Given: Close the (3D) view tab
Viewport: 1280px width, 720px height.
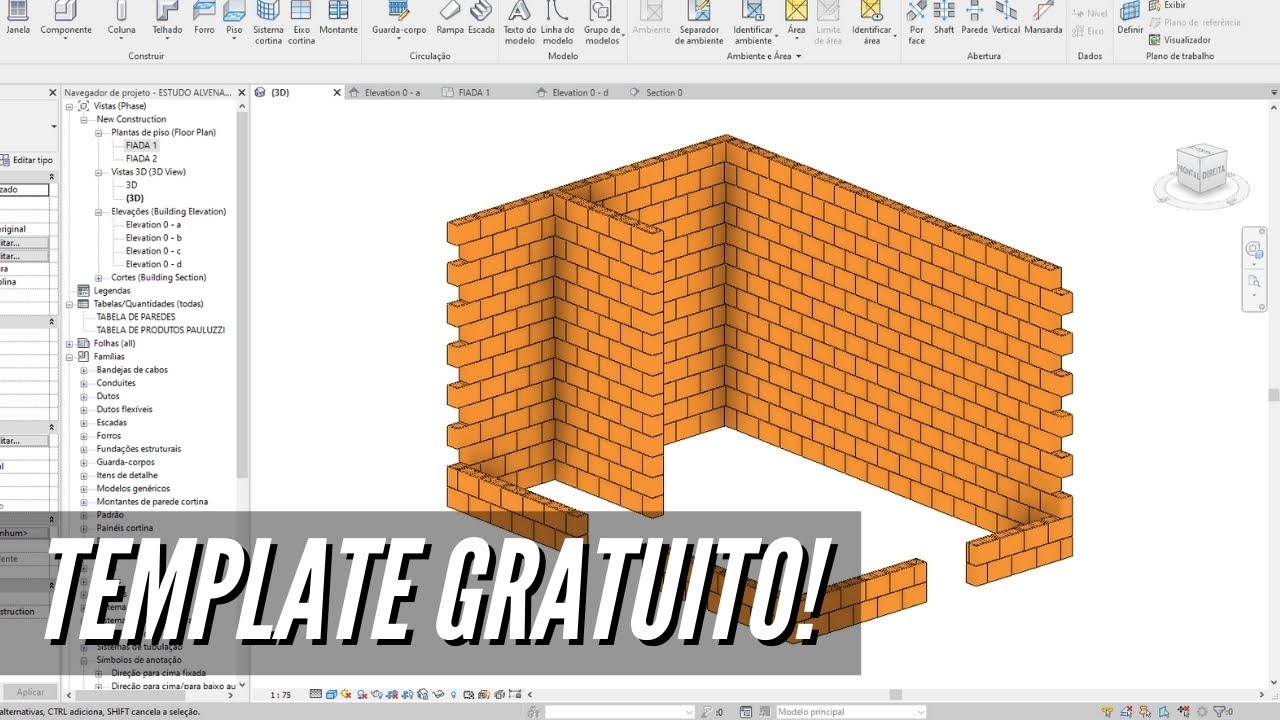Looking at the screenshot, I should click(336, 93).
